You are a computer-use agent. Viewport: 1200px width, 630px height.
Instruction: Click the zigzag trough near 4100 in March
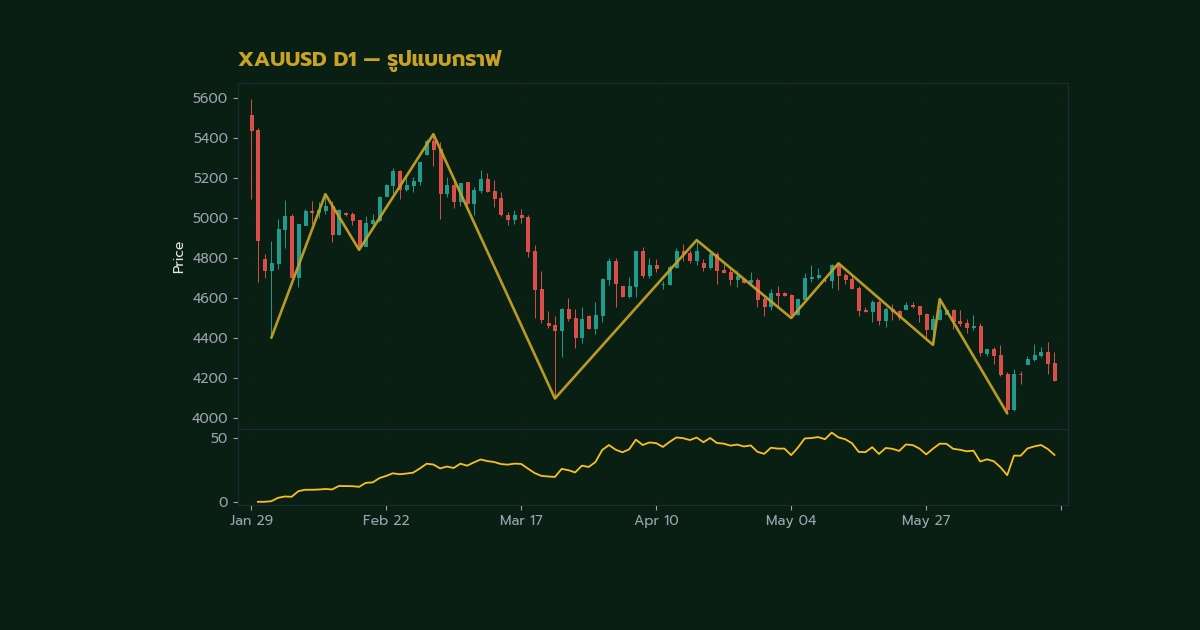tap(554, 398)
